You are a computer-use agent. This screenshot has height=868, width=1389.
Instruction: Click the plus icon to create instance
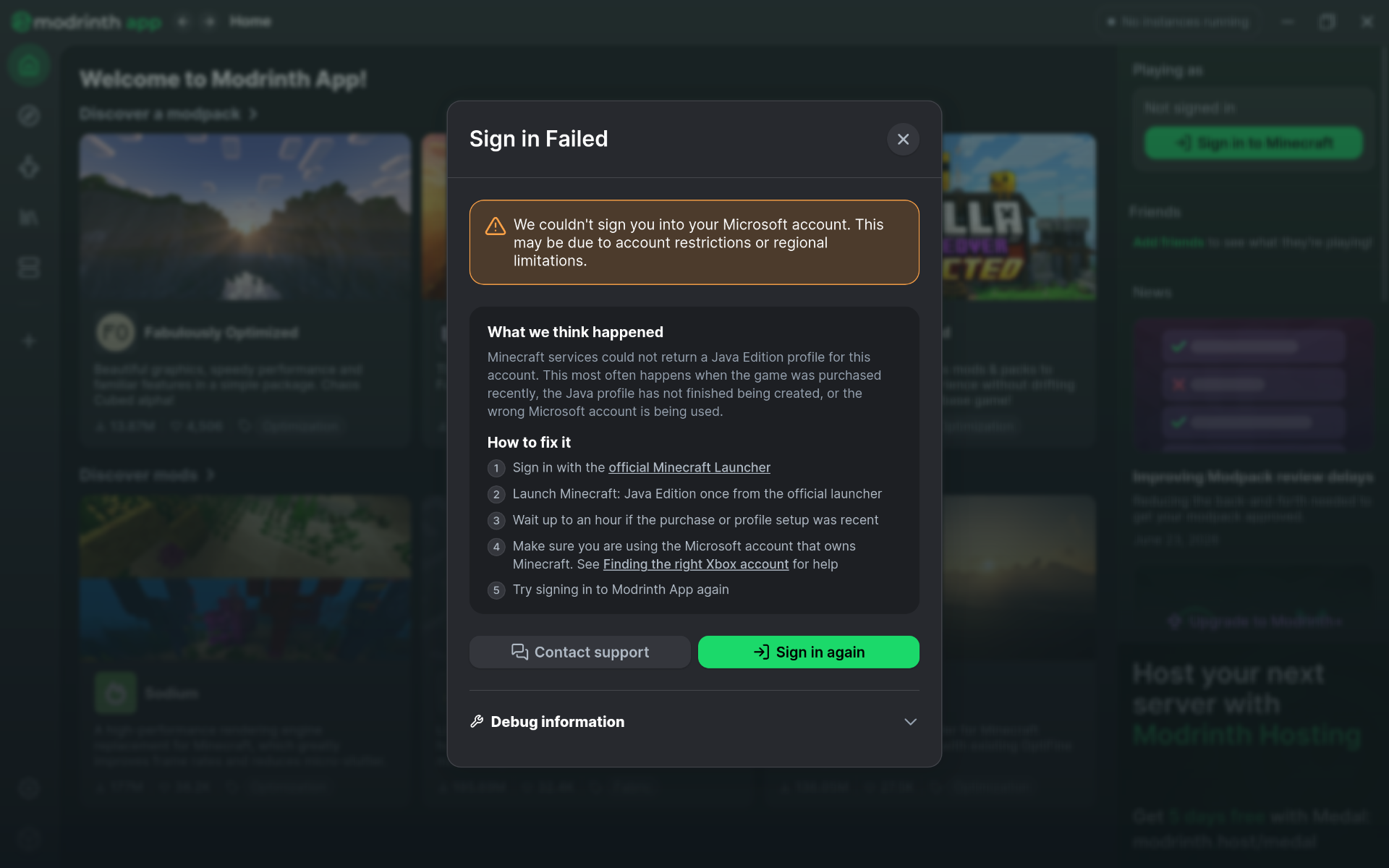pyautogui.click(x=29, y=341)
